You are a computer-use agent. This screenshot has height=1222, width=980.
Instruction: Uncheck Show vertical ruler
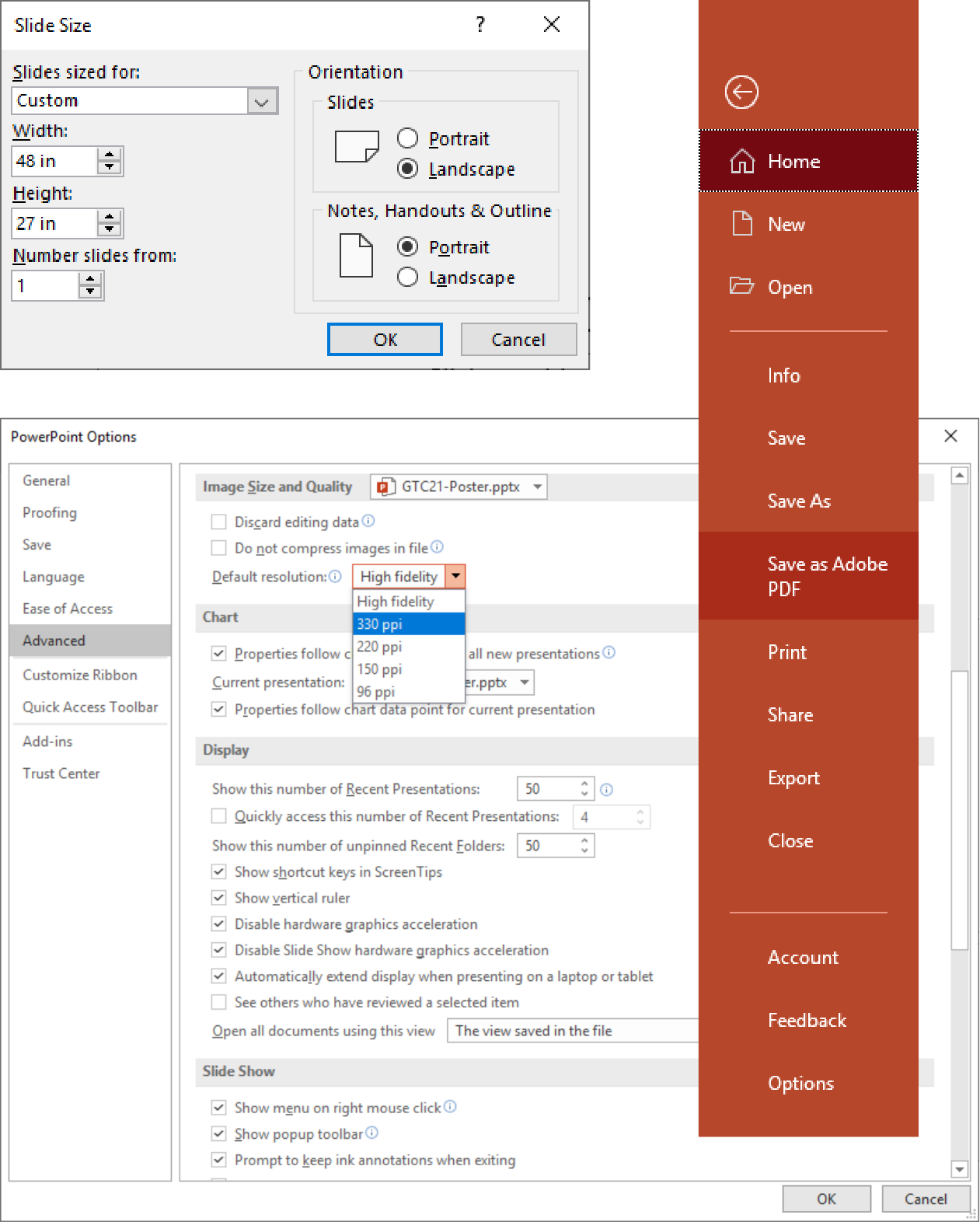(219, 898)
